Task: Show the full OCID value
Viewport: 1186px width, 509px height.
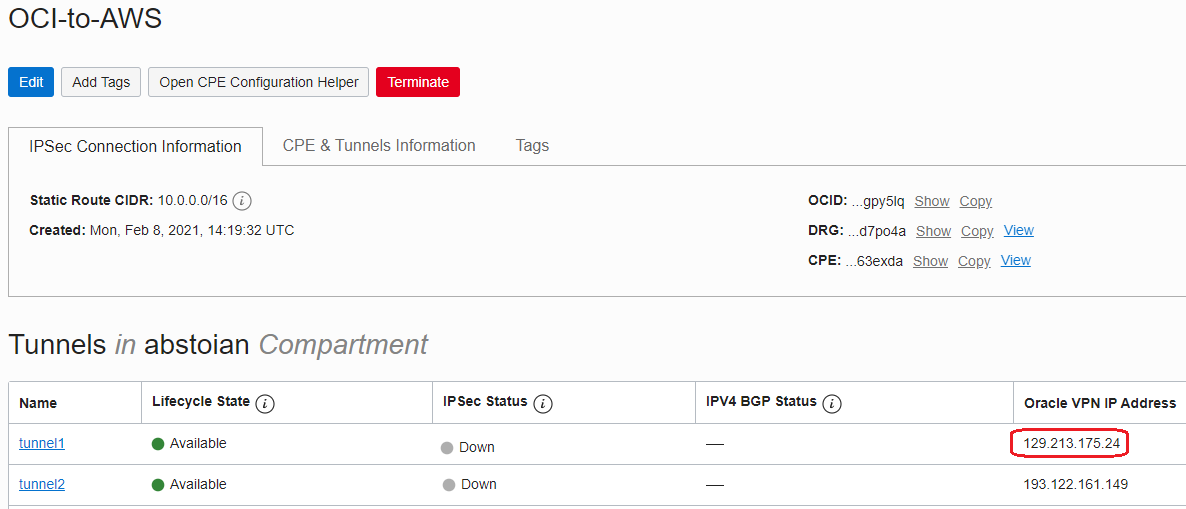Action: click(x=932, y=201)
